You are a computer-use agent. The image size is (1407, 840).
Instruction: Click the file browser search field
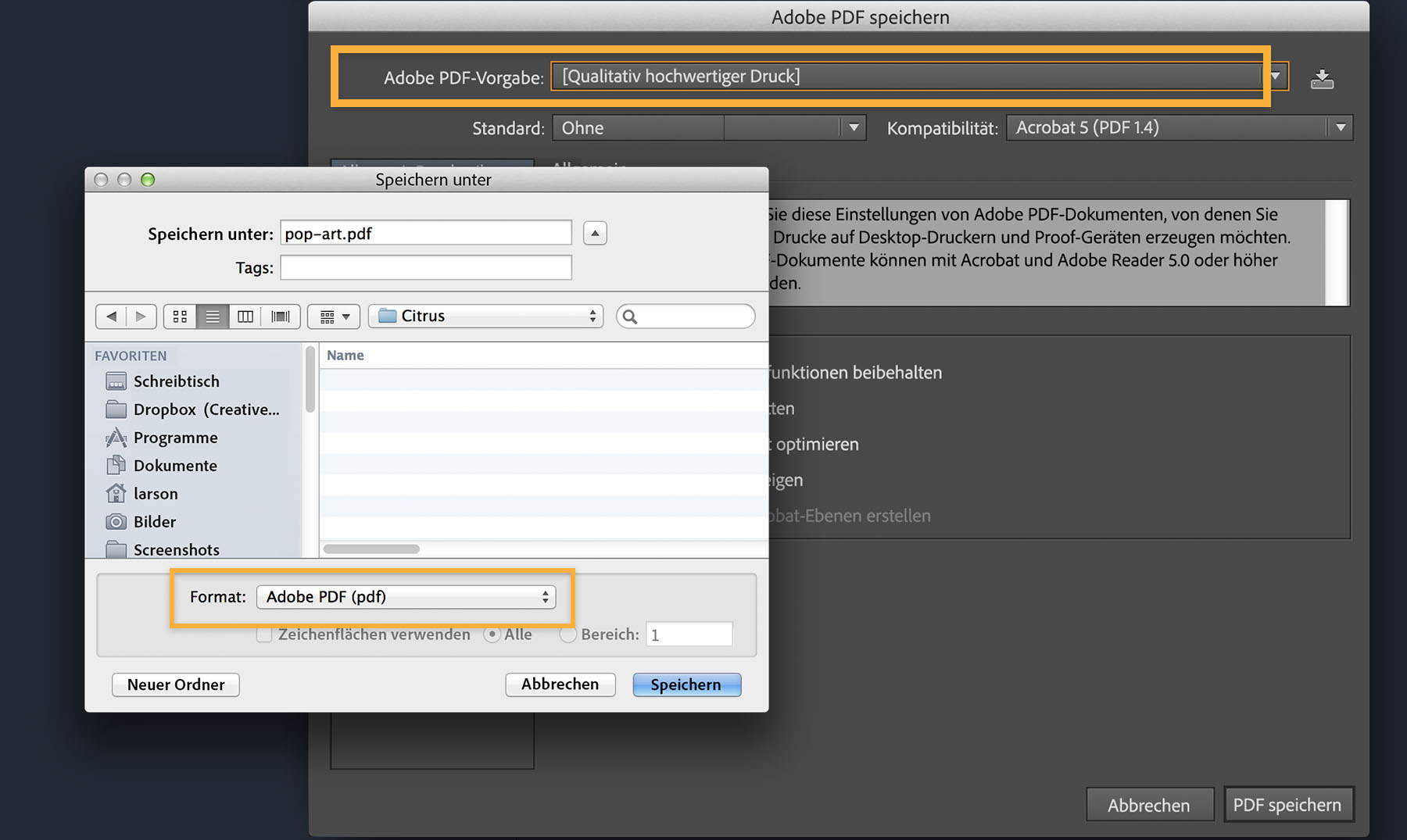click(686, 316)
